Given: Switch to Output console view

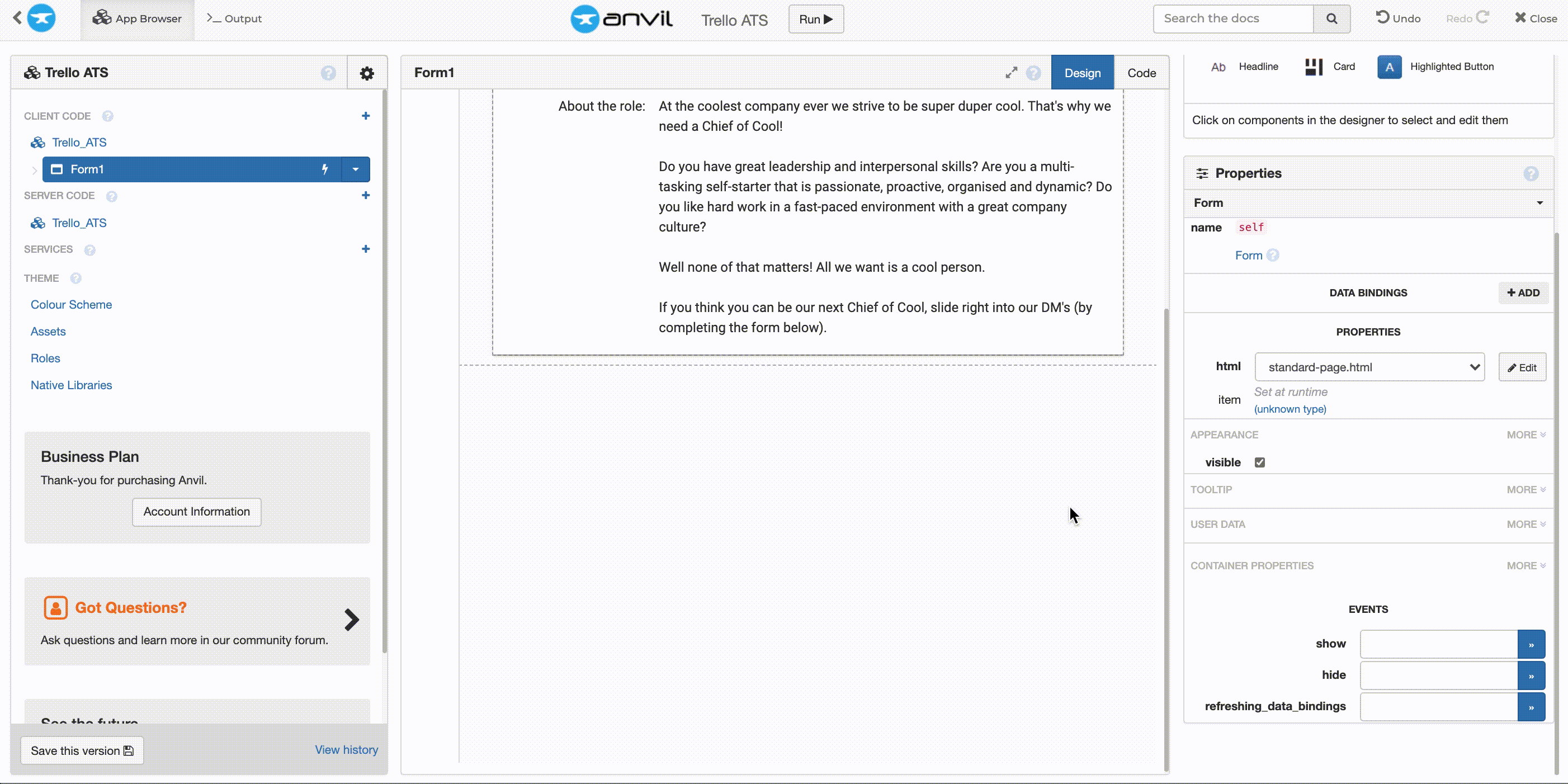Looking at the screenshot, I should [234, 18].
